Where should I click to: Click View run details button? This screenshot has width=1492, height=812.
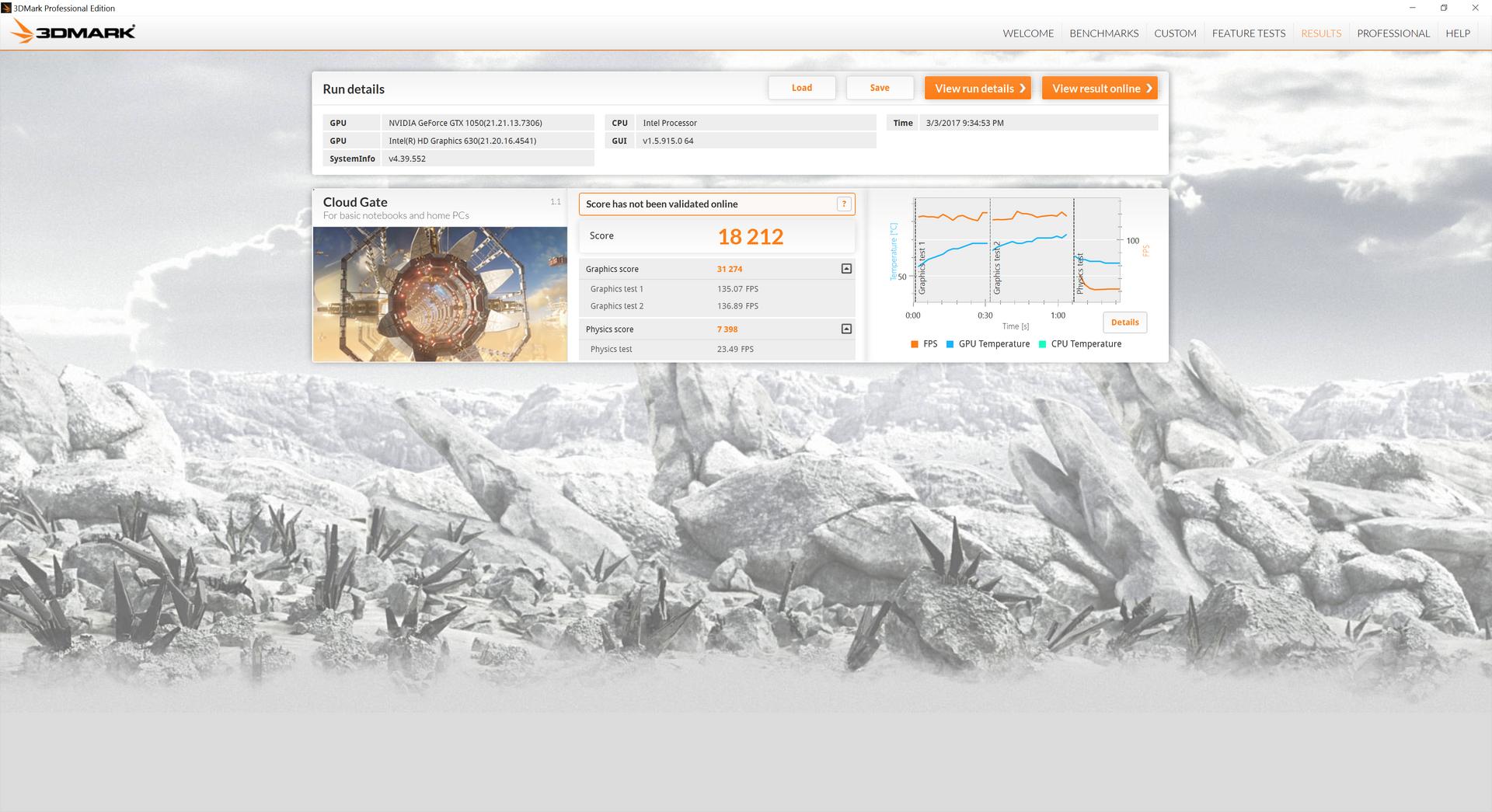pyautogui.click(x=978, y=88)
